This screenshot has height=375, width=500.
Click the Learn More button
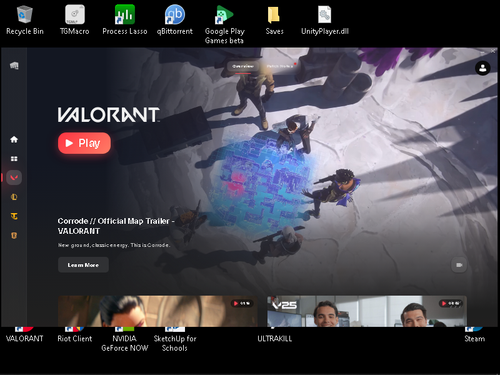83,265
